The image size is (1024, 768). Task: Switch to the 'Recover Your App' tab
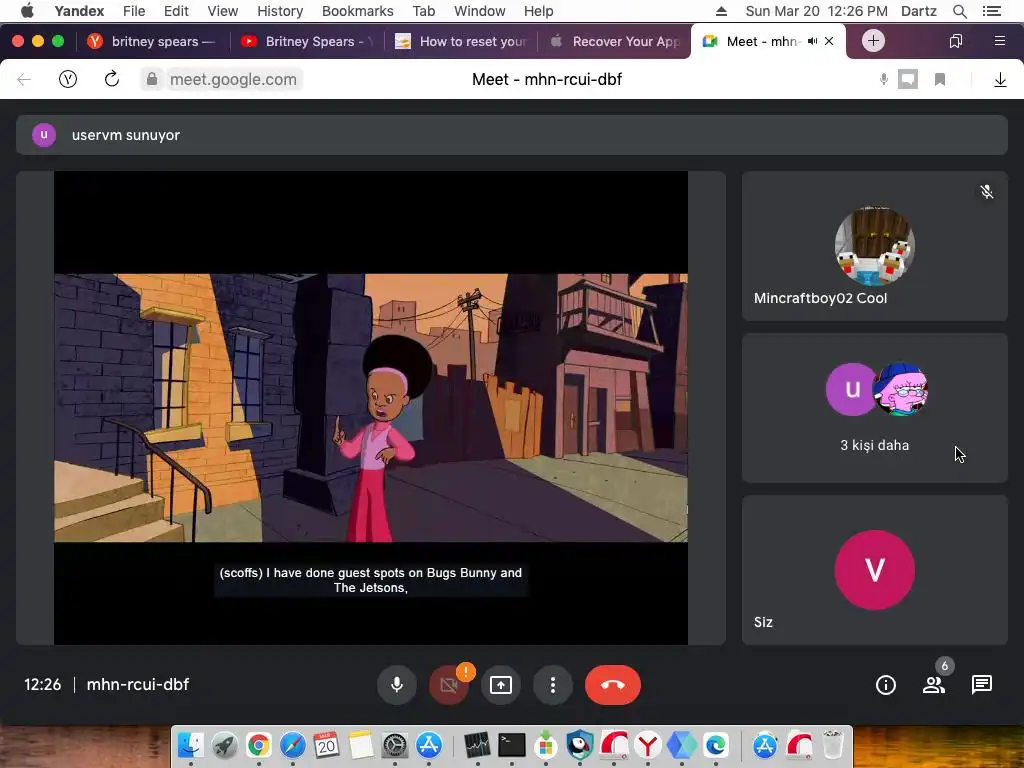tap(615, 41)
